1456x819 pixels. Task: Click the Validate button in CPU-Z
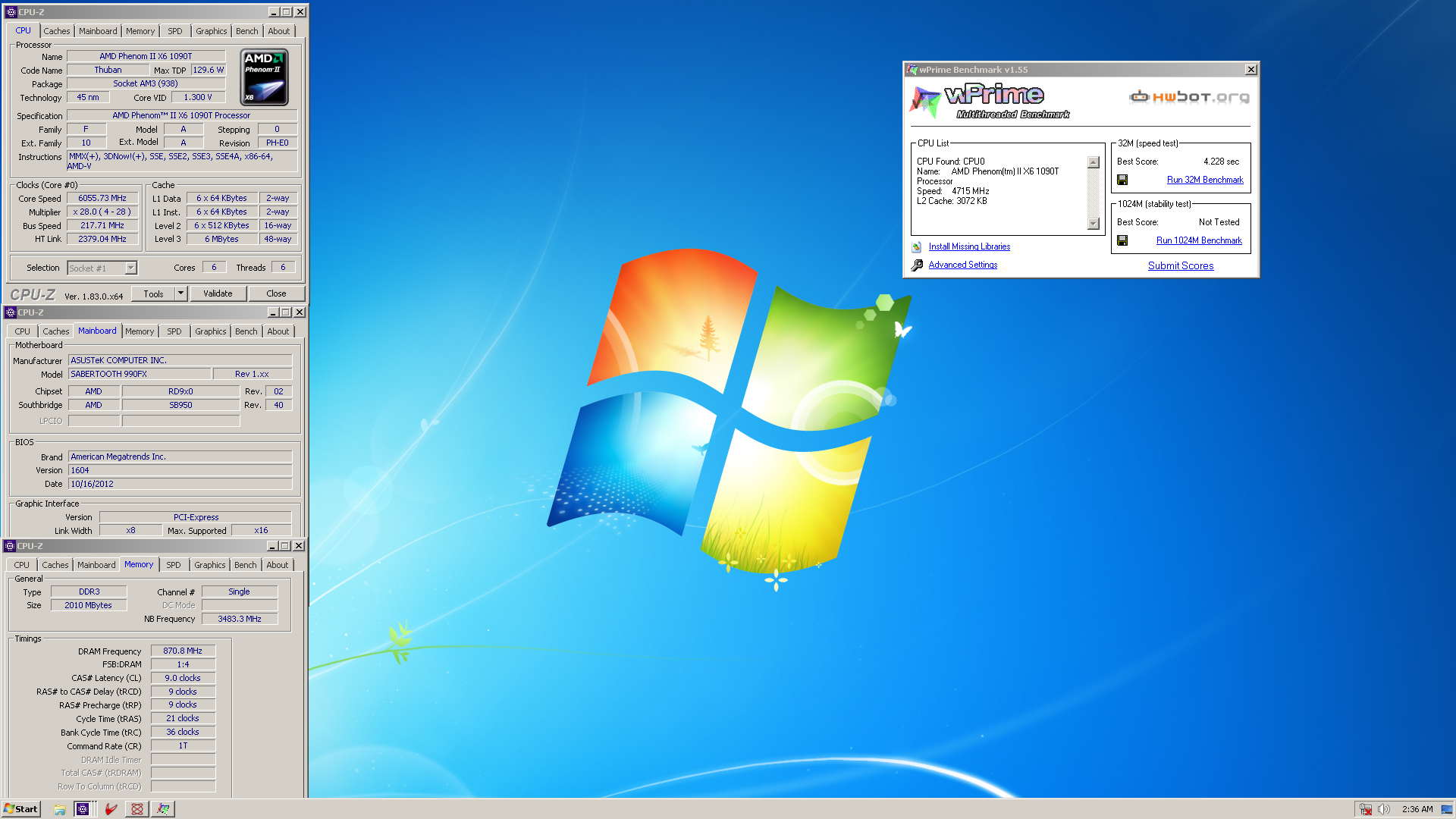(x=218, y=293)
